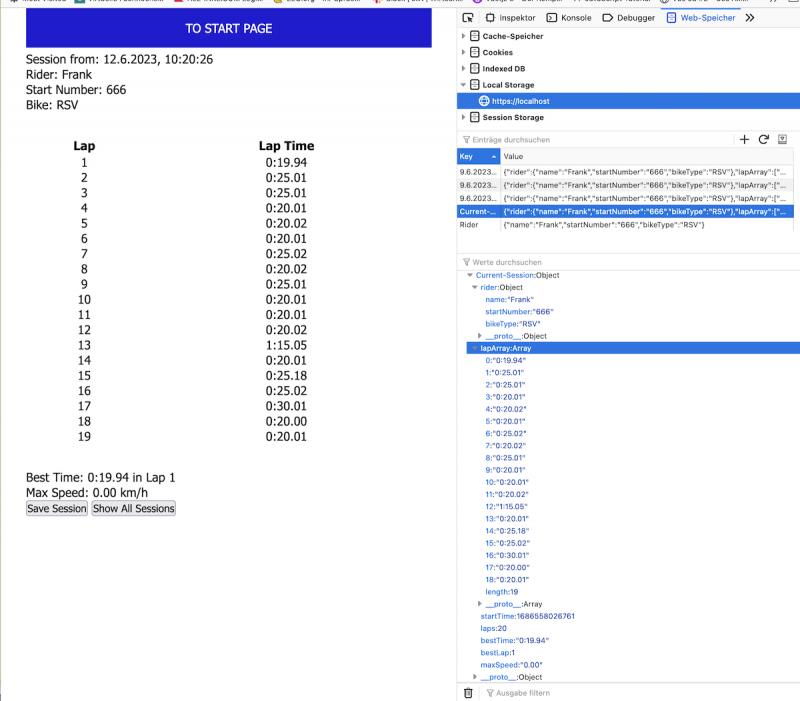Click the Indexed DB storage icon
800x701 pixels.
[474, 69]
